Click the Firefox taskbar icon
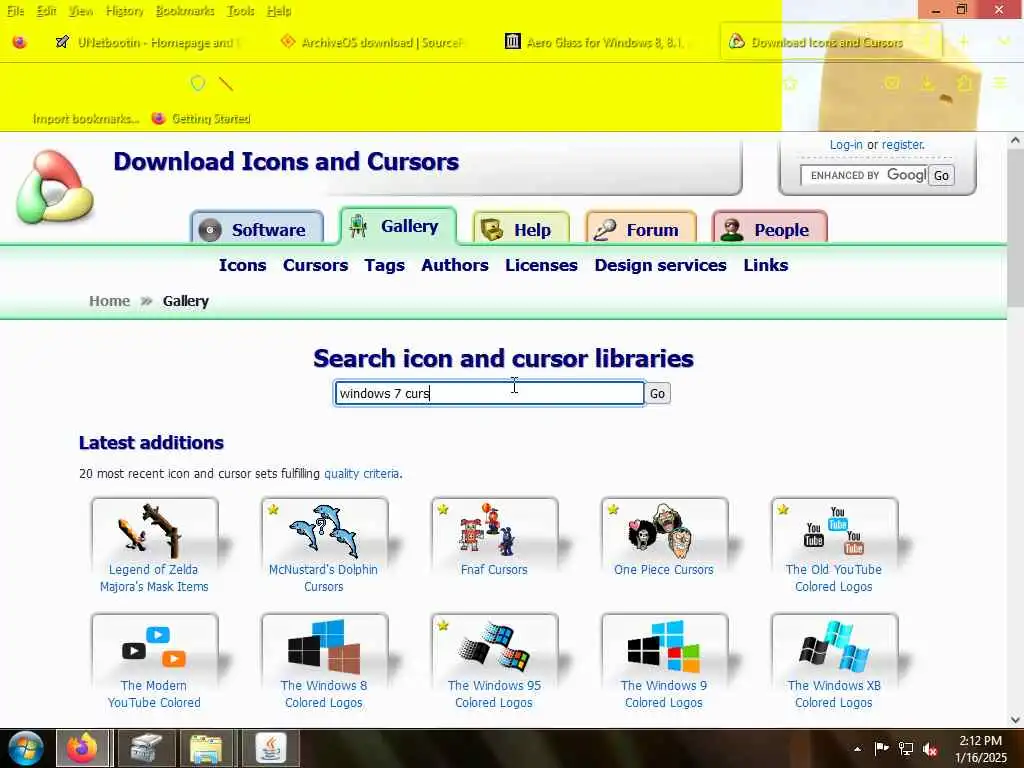Screen dimensions: 1024x768 (x=82, y=748)
